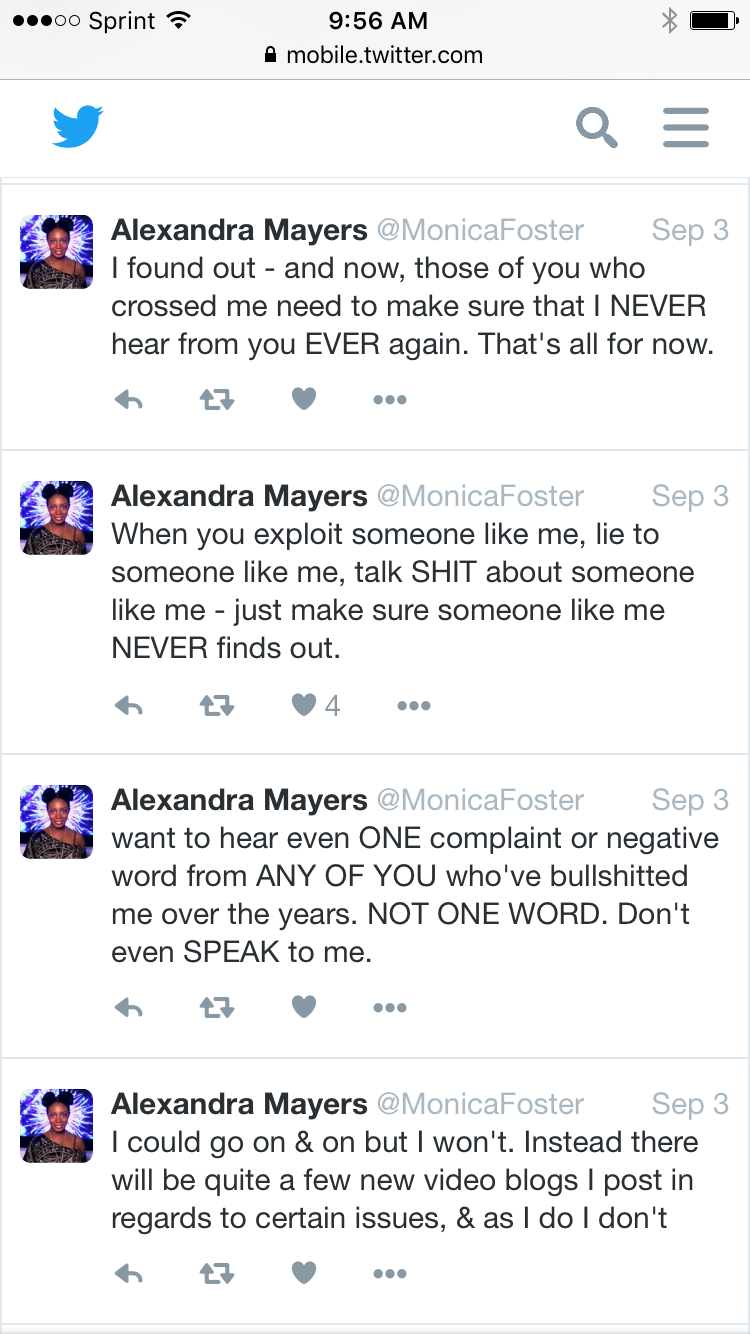Reply to the "NOT ONE WORD" tweet
The height and width of the screenshot is (1334, 750).
coord(129,1008)
